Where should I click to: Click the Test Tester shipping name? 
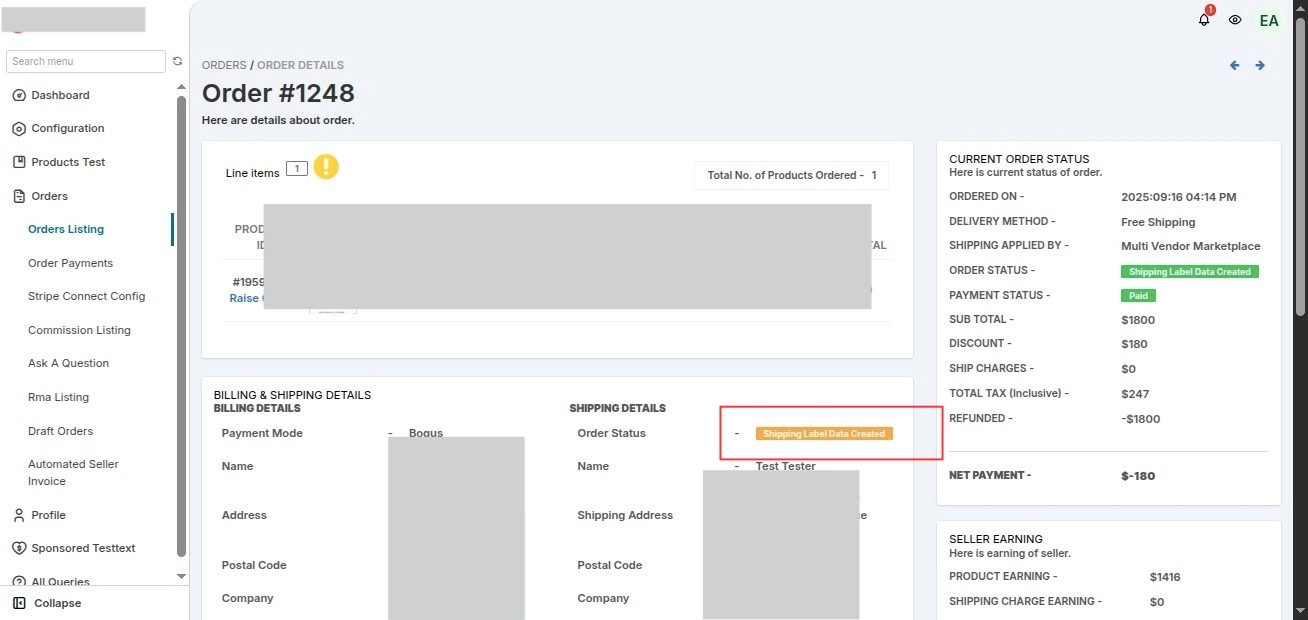786,467
